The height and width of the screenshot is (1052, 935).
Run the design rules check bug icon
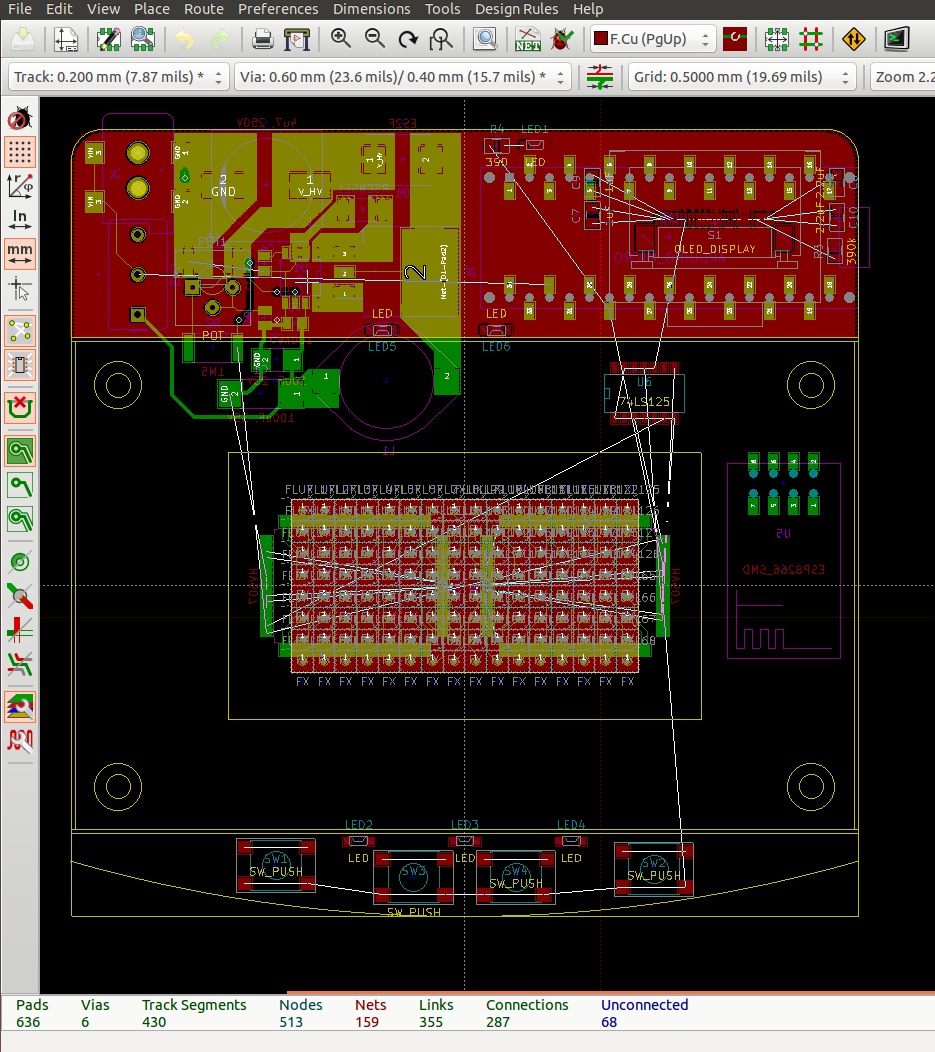pos(561,39)
